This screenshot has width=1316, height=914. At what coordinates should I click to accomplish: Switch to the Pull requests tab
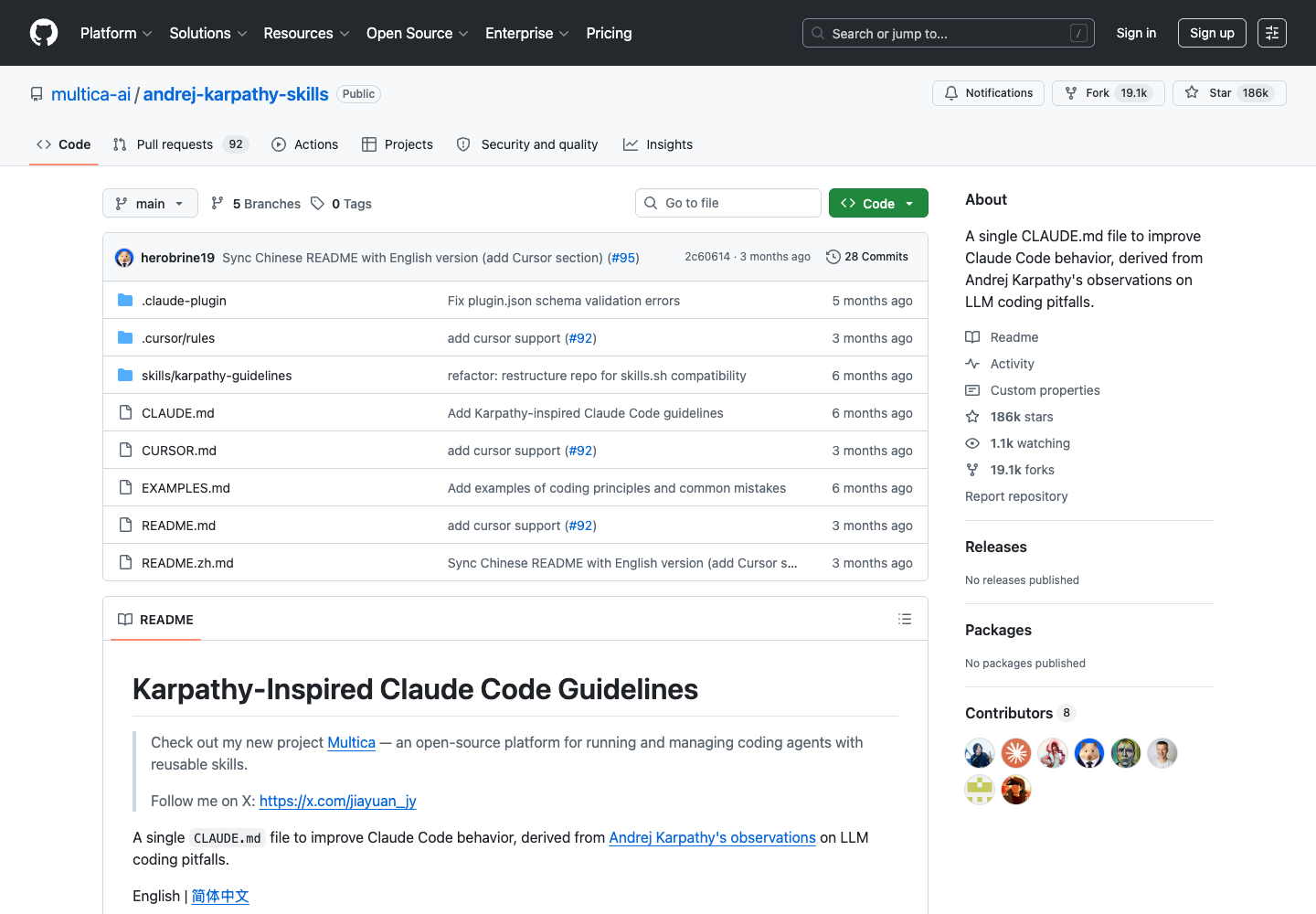(x=181, y=144)
